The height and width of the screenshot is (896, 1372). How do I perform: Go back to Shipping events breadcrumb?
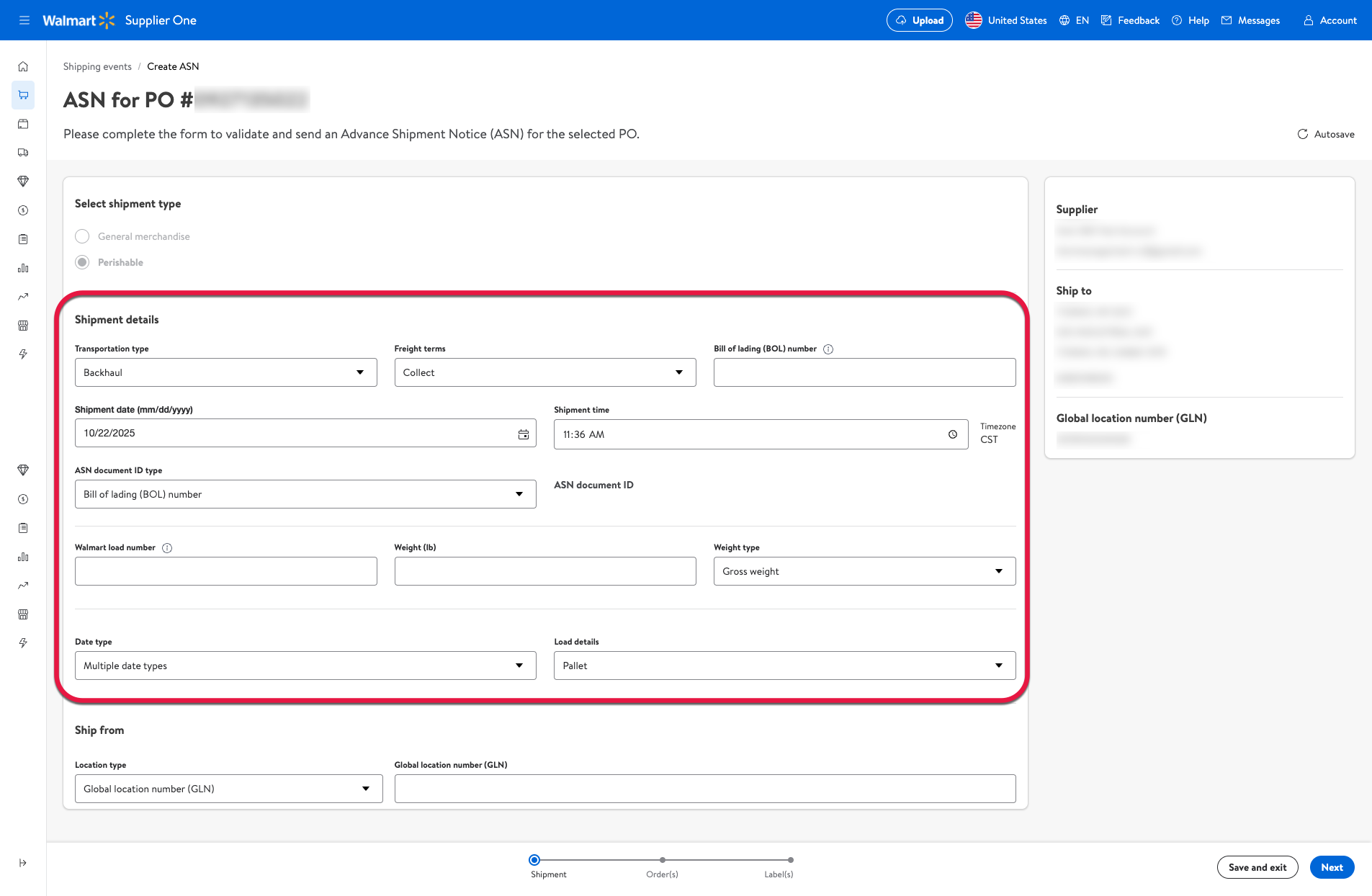pos(97,66)
